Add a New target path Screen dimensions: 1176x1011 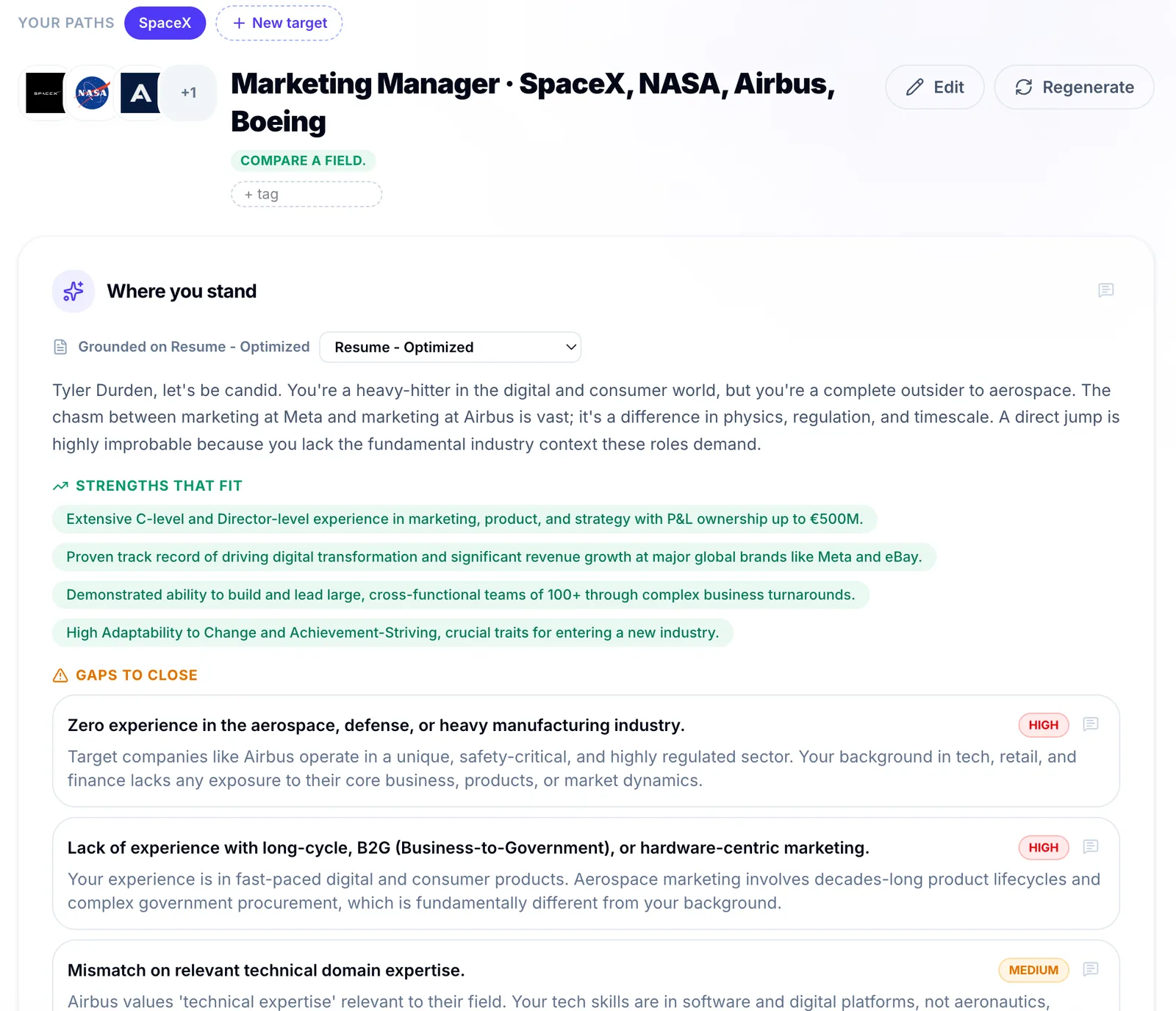(279, 23)
